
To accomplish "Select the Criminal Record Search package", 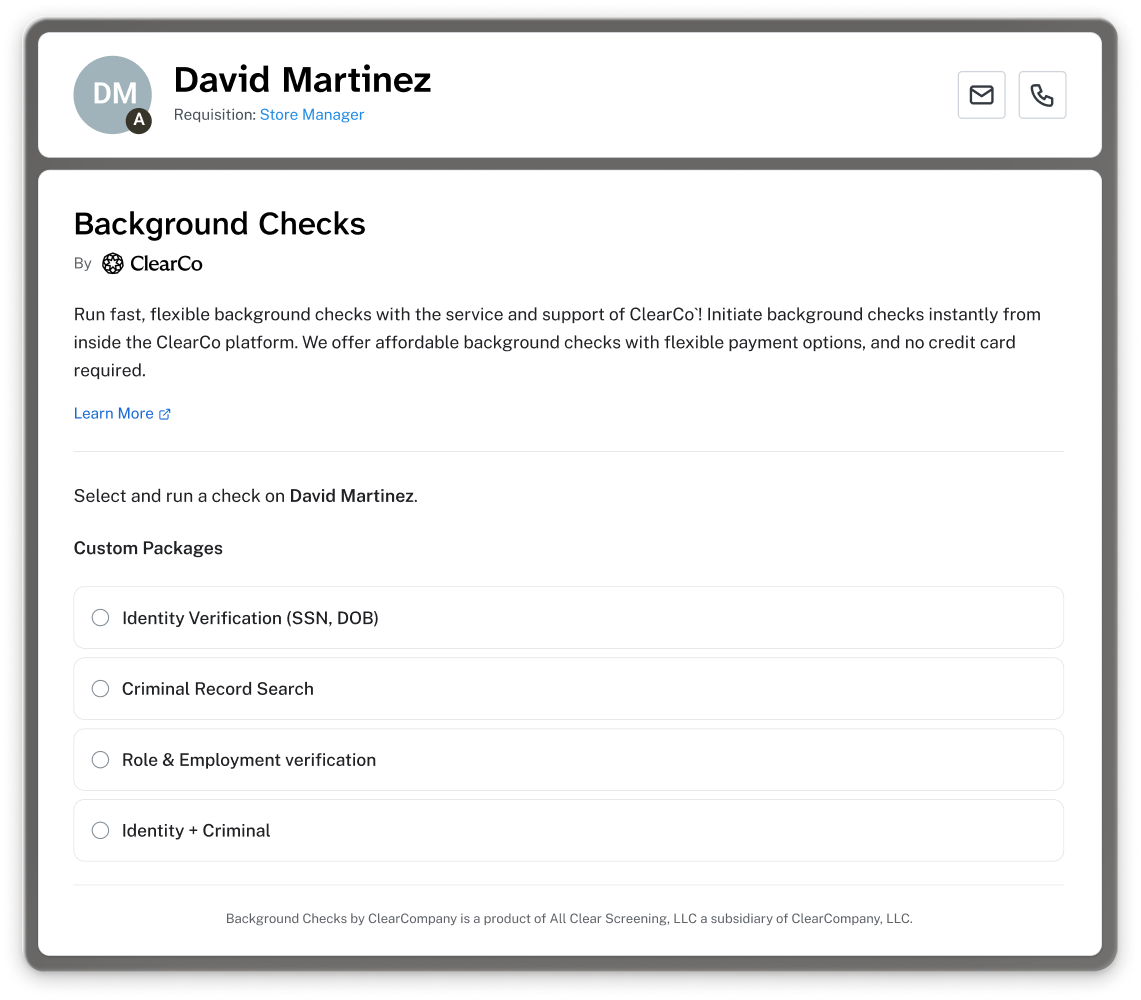I will (100, 688).
